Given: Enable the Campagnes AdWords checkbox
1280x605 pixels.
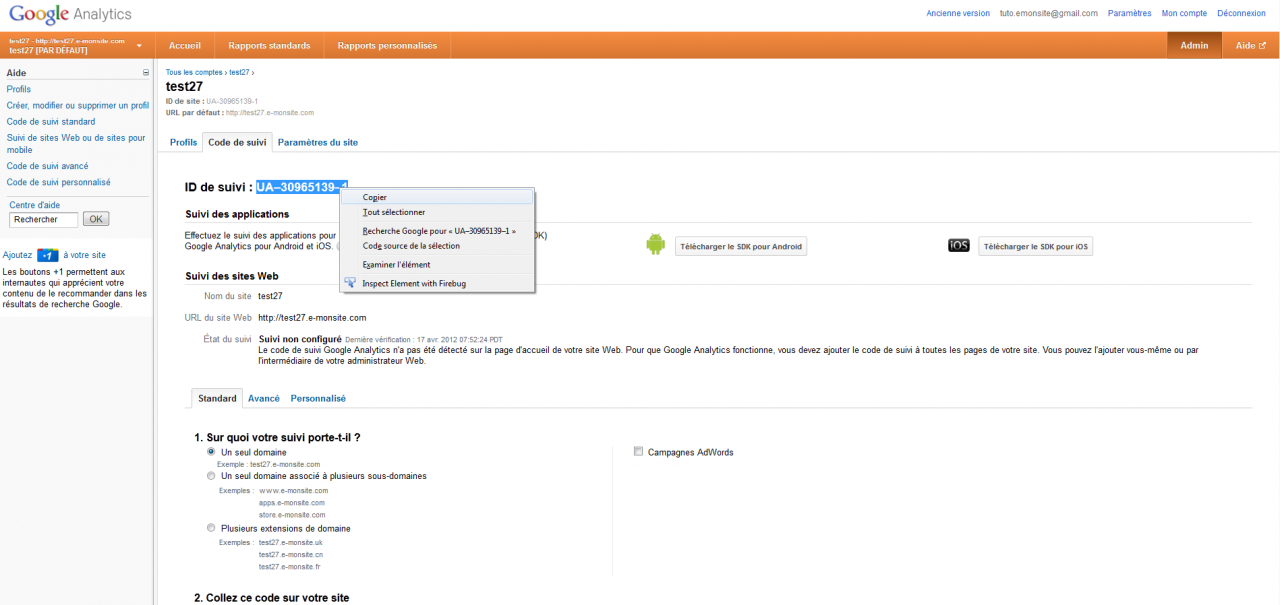Looking at the screenshot, I should [x=638, y=452].
